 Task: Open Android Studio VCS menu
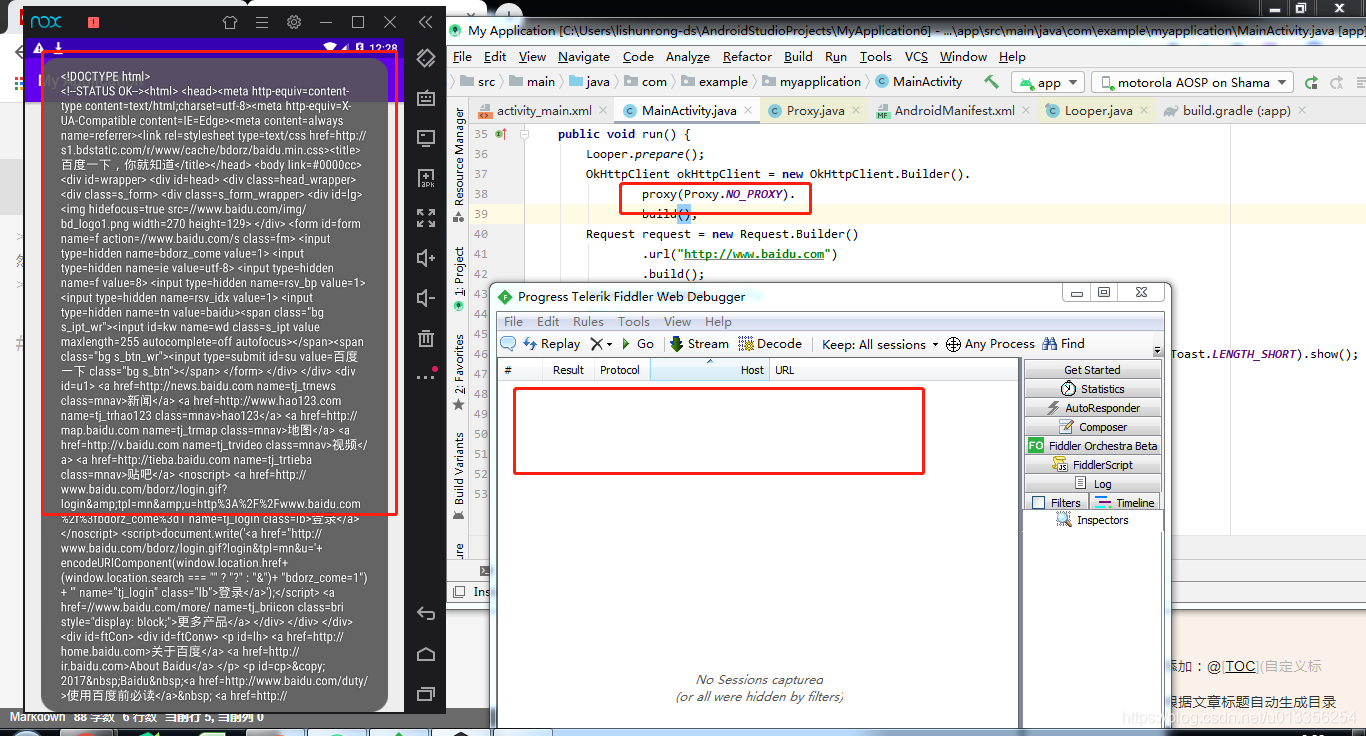916,57
